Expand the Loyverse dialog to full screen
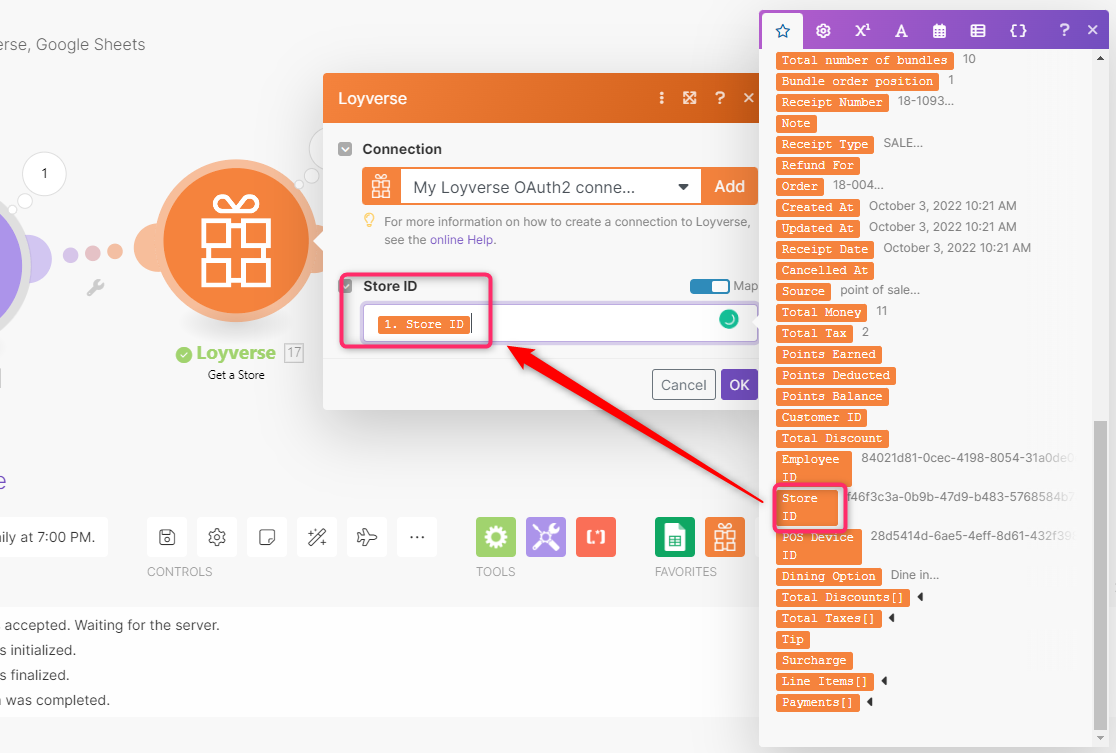 (x=689, y=98)
